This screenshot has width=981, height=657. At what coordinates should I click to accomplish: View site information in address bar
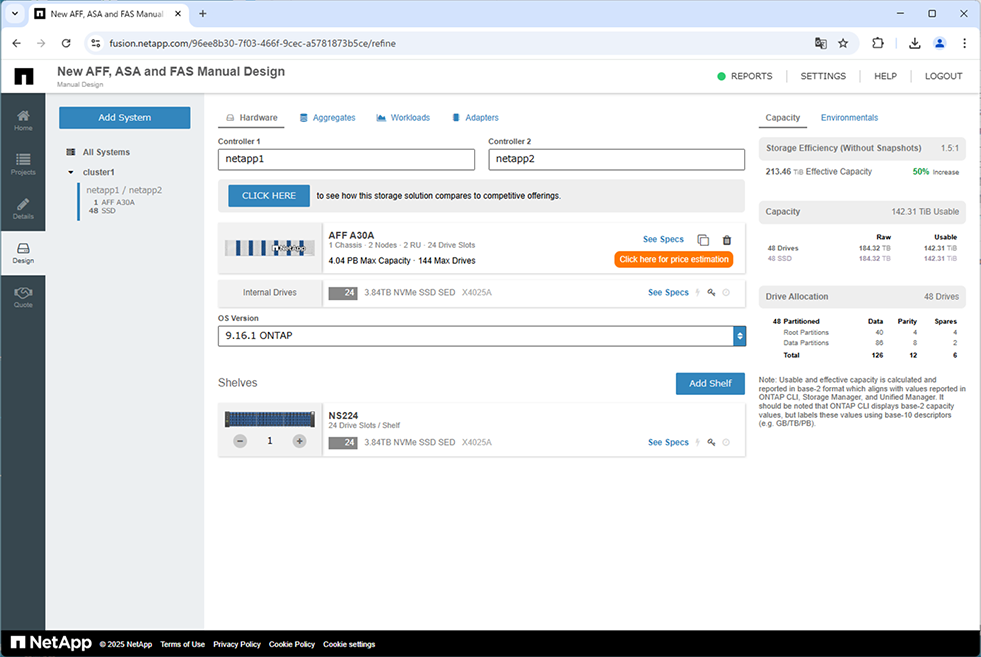click(95, 43)
